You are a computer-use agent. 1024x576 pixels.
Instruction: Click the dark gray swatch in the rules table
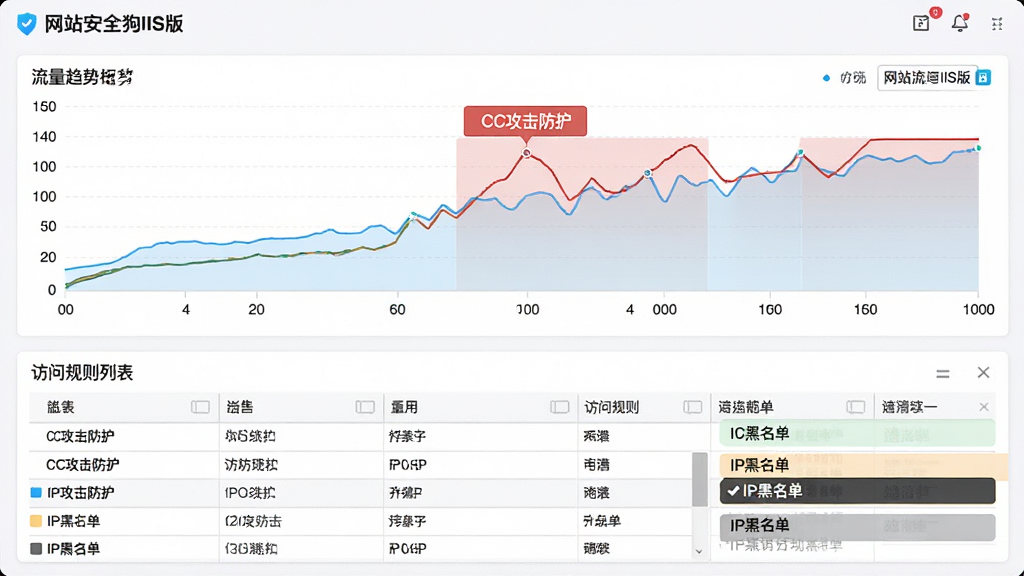tap(36, 549)
